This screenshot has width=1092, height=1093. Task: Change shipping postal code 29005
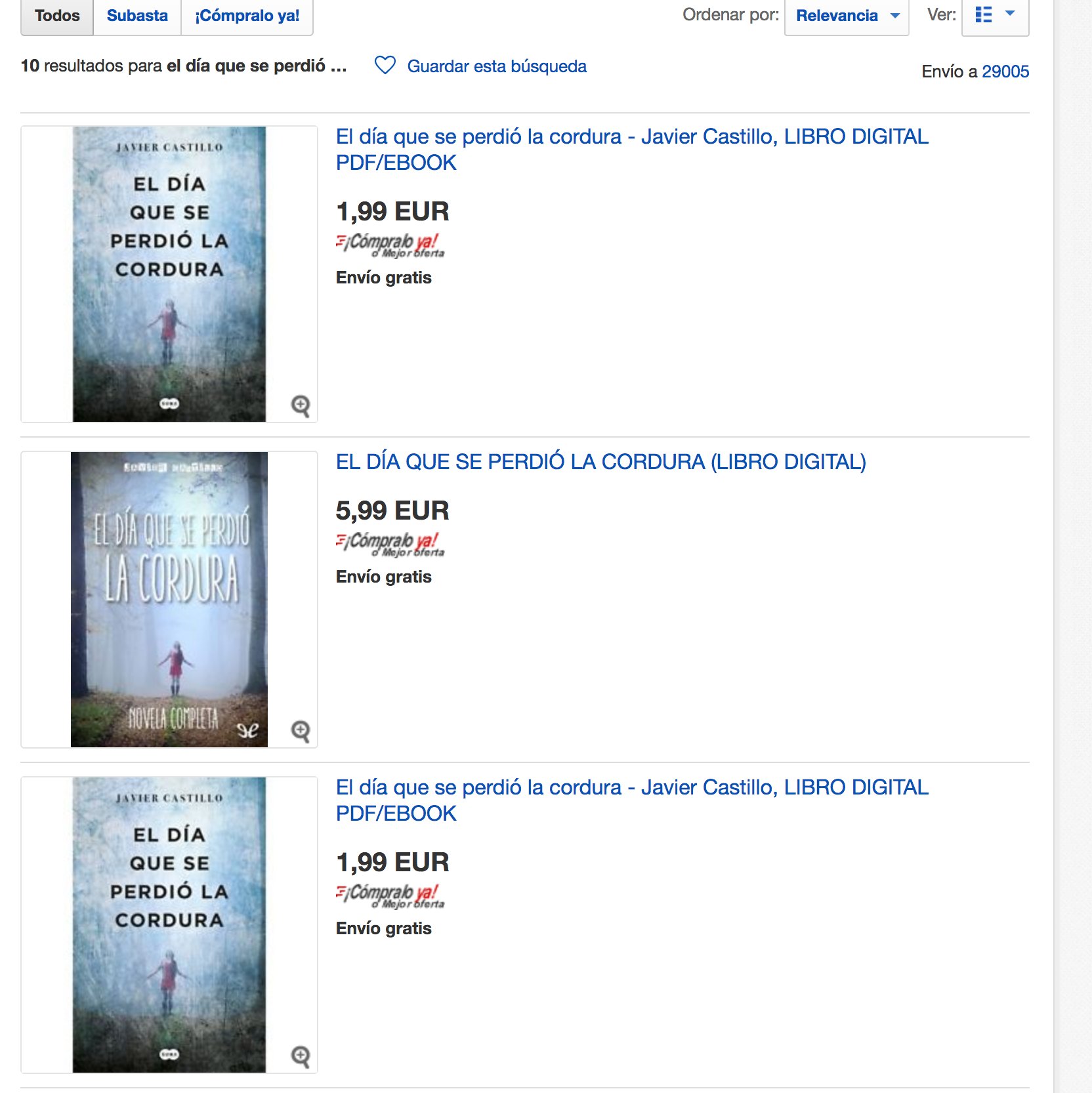click(1005, 72)
